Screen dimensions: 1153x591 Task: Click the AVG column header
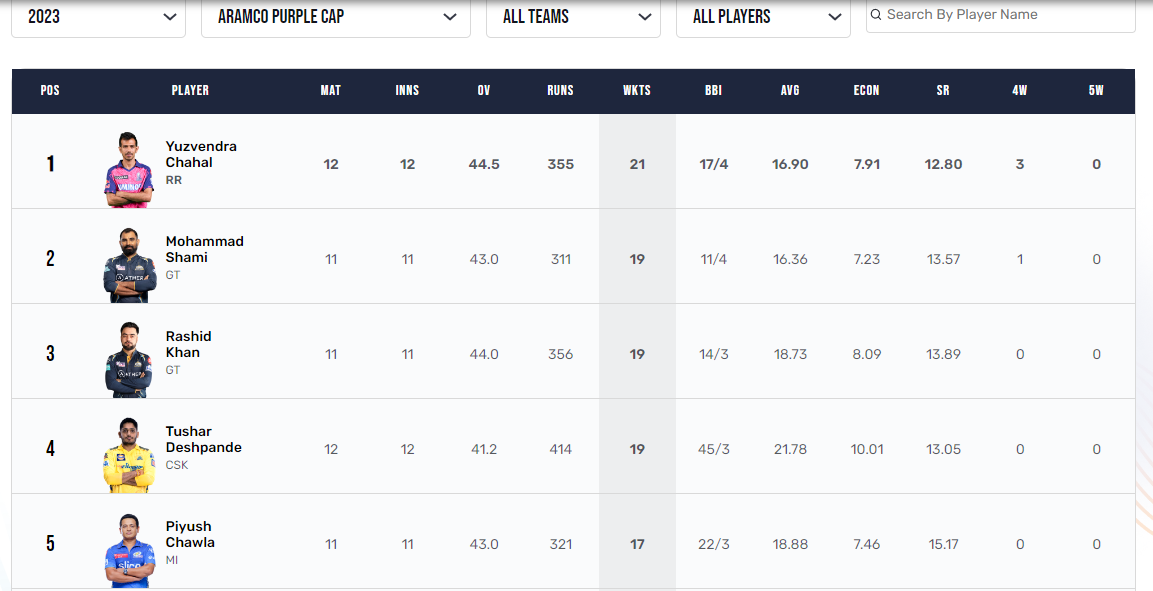[790, 90]
